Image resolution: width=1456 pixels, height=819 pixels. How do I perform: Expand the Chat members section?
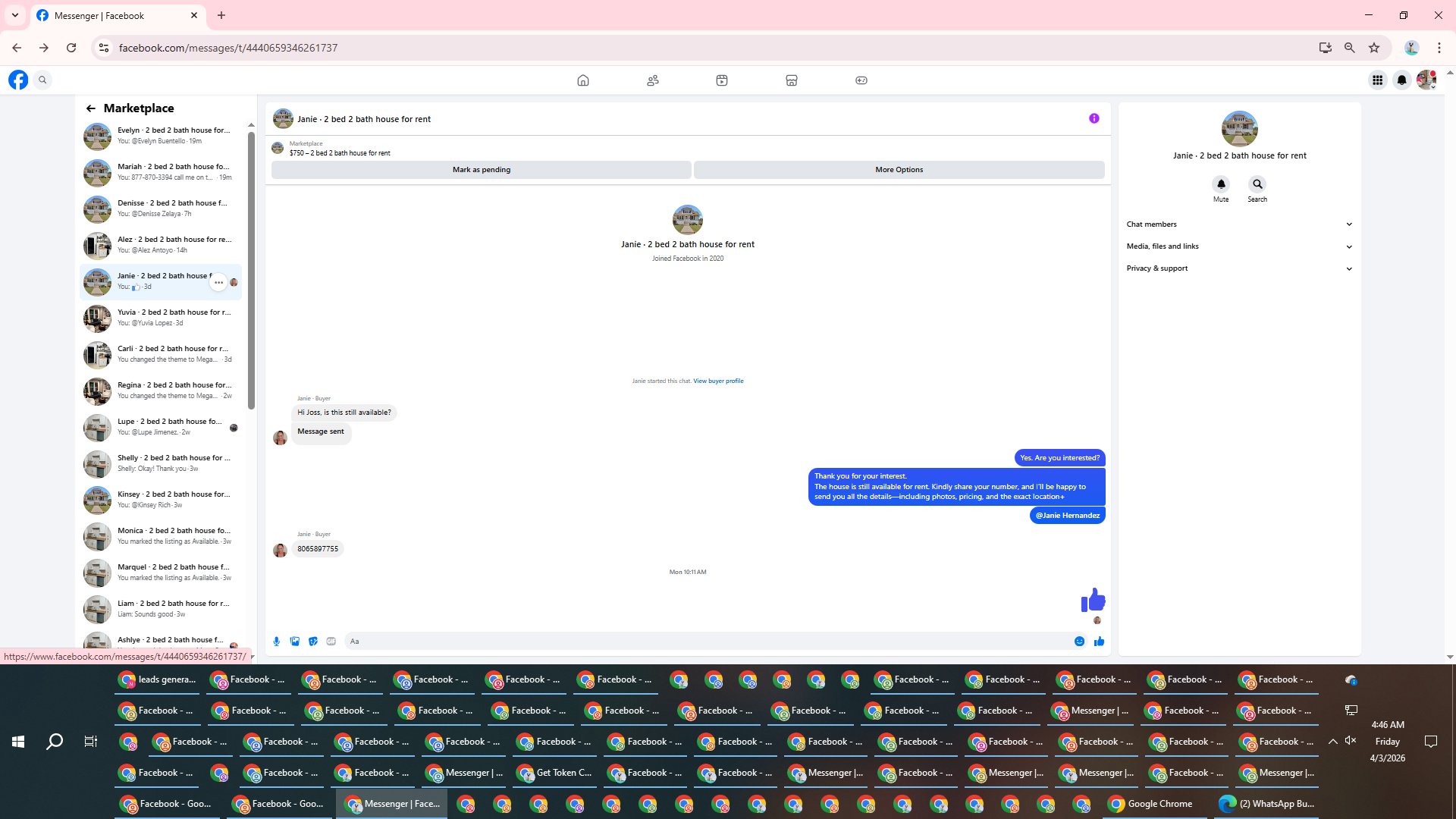[x=1238, y=224]
